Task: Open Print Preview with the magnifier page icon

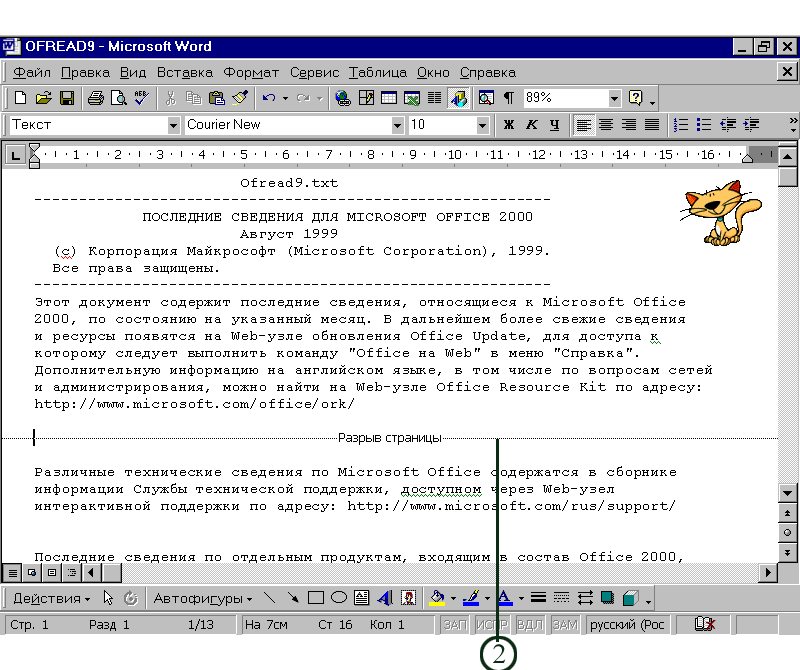Action: (x=118, y=97)
